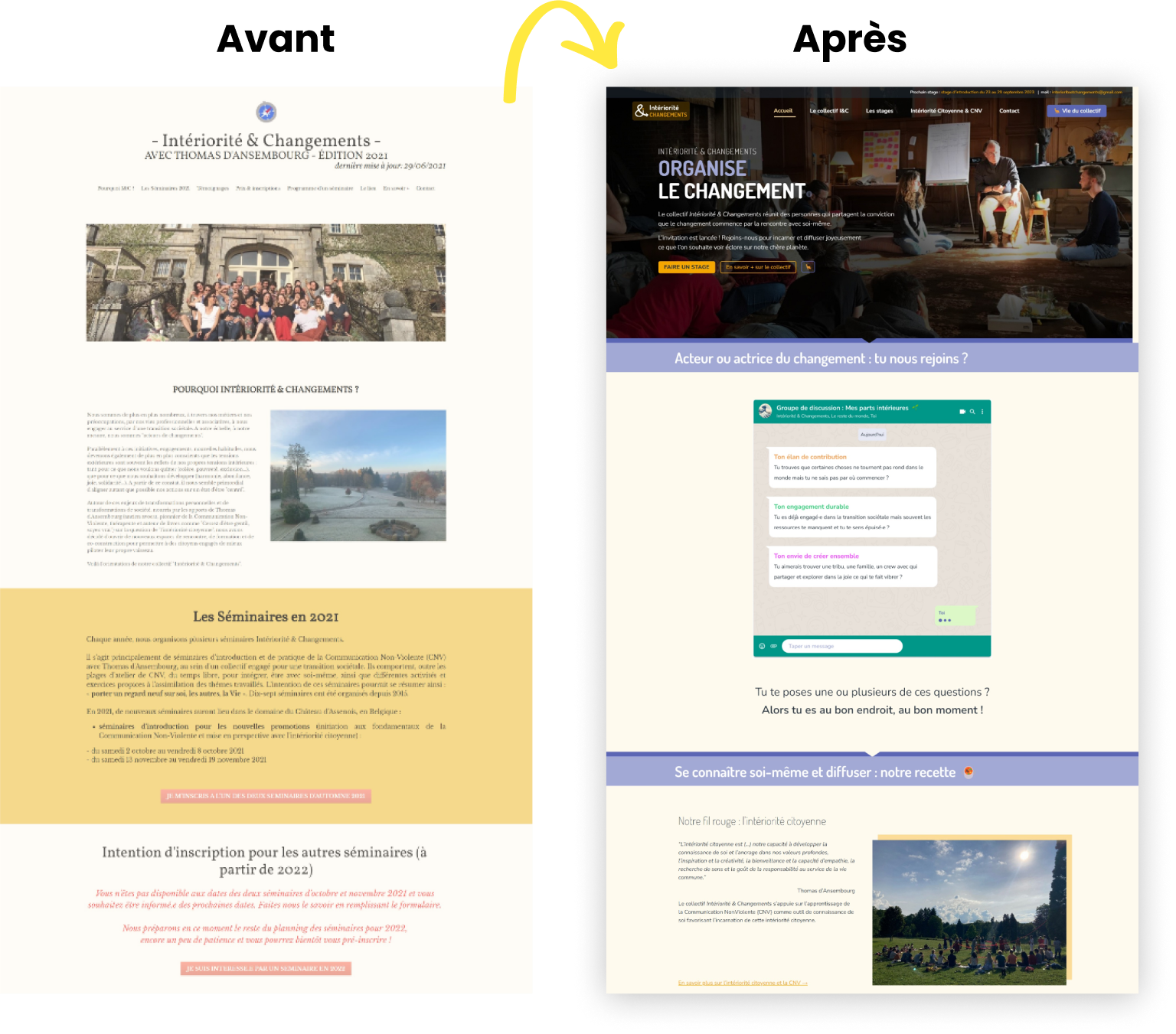
Task: Click the attachment paperclip icon in the chat
Action: tap(773, 646)
